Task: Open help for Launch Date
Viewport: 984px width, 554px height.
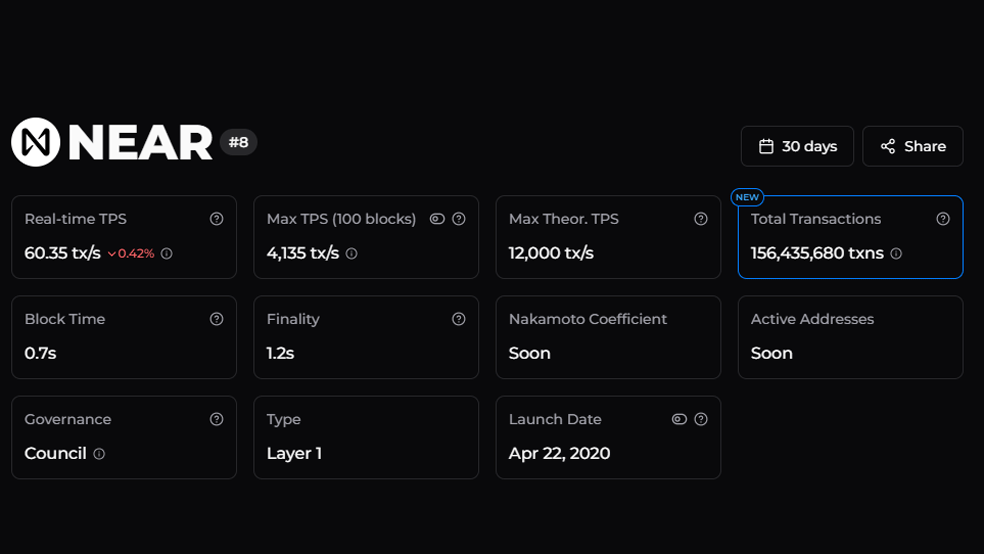Action: (701, 419)
